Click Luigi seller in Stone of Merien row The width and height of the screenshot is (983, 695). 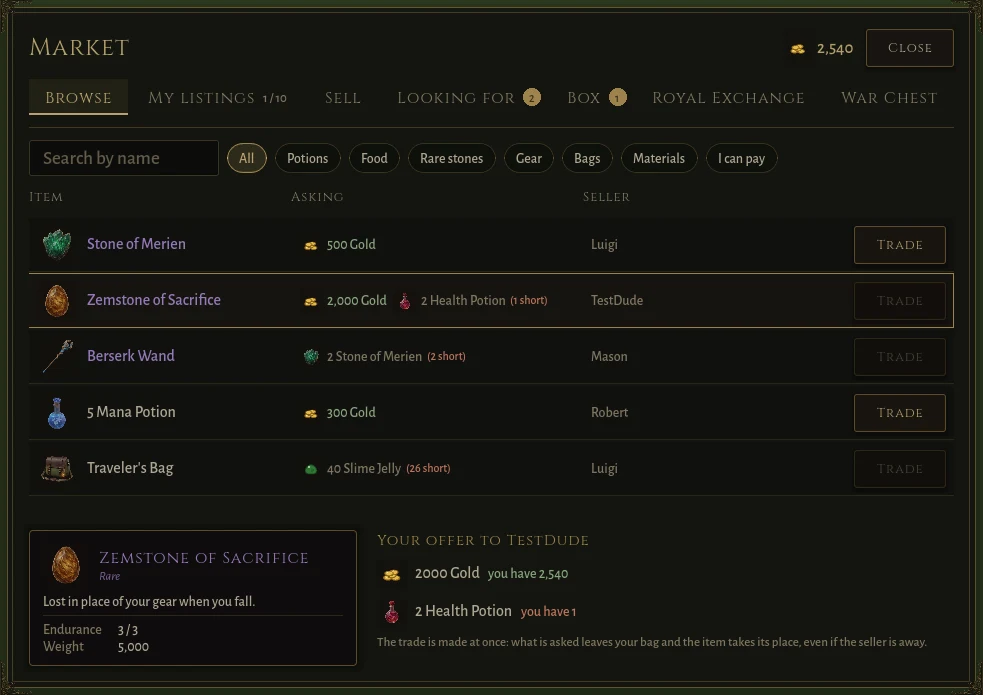coord(604,244)
